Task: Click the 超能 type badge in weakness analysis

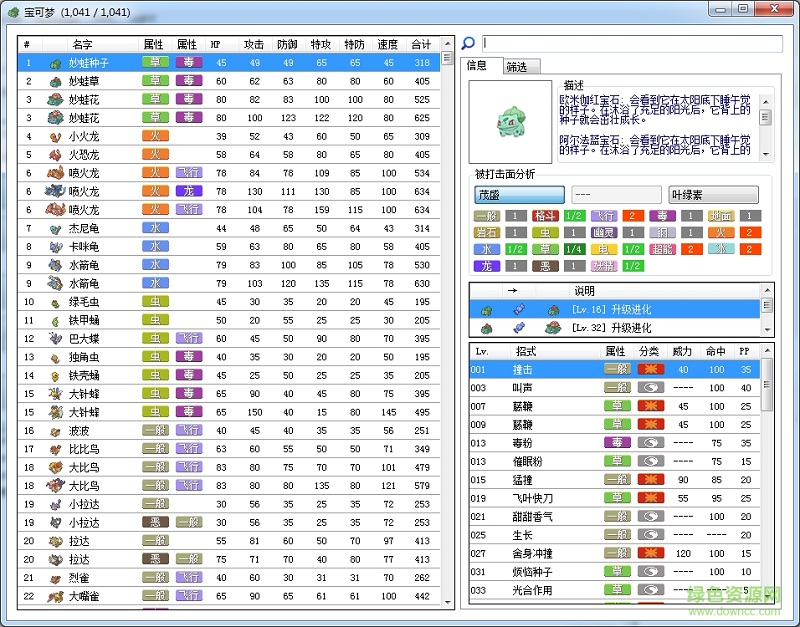Action: pos(662,249)
